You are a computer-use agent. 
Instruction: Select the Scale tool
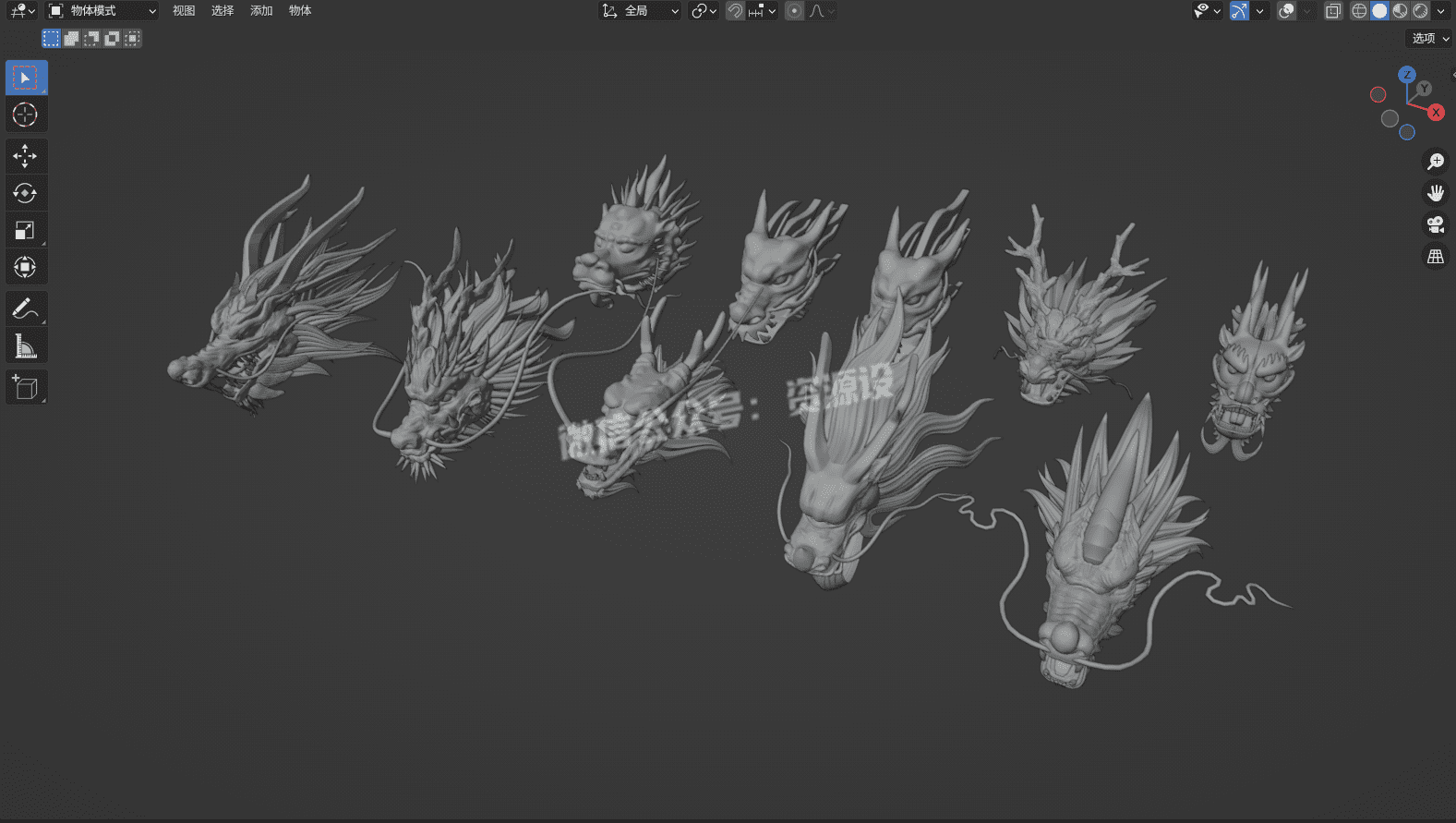click(x=25, y=230)
